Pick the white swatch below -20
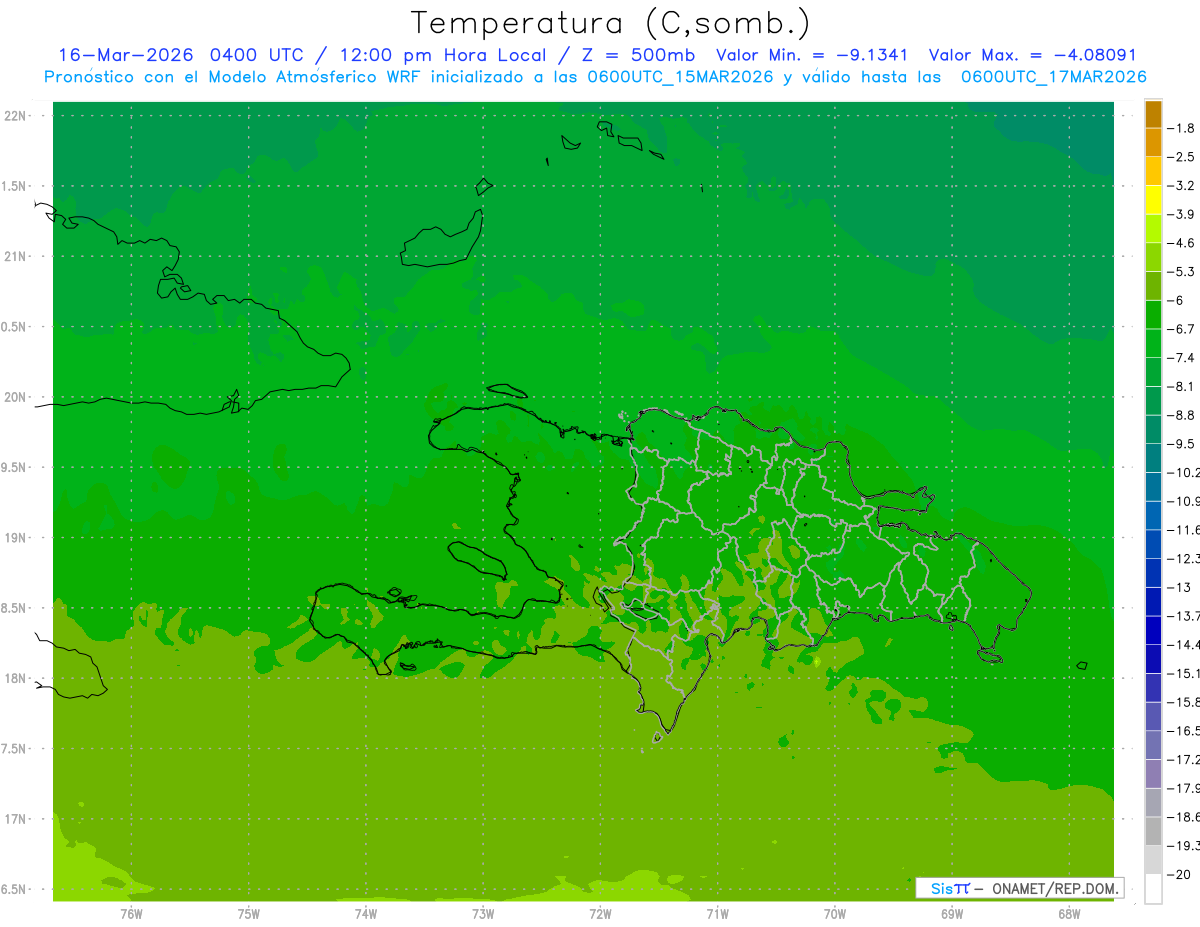Image resolution: width=1200 pixels, height=927 pixels. [x=1153, y=889]
